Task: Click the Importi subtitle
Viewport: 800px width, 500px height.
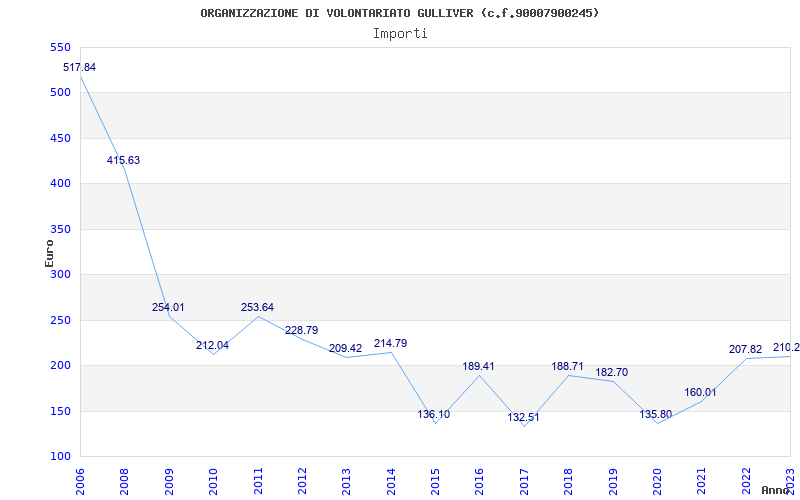Action: 400,34
